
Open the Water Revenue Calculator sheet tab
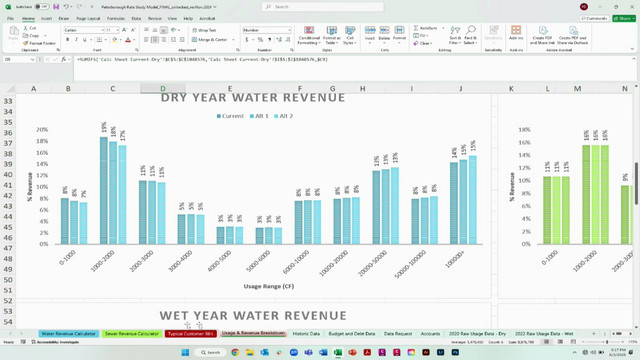(69, 333)
